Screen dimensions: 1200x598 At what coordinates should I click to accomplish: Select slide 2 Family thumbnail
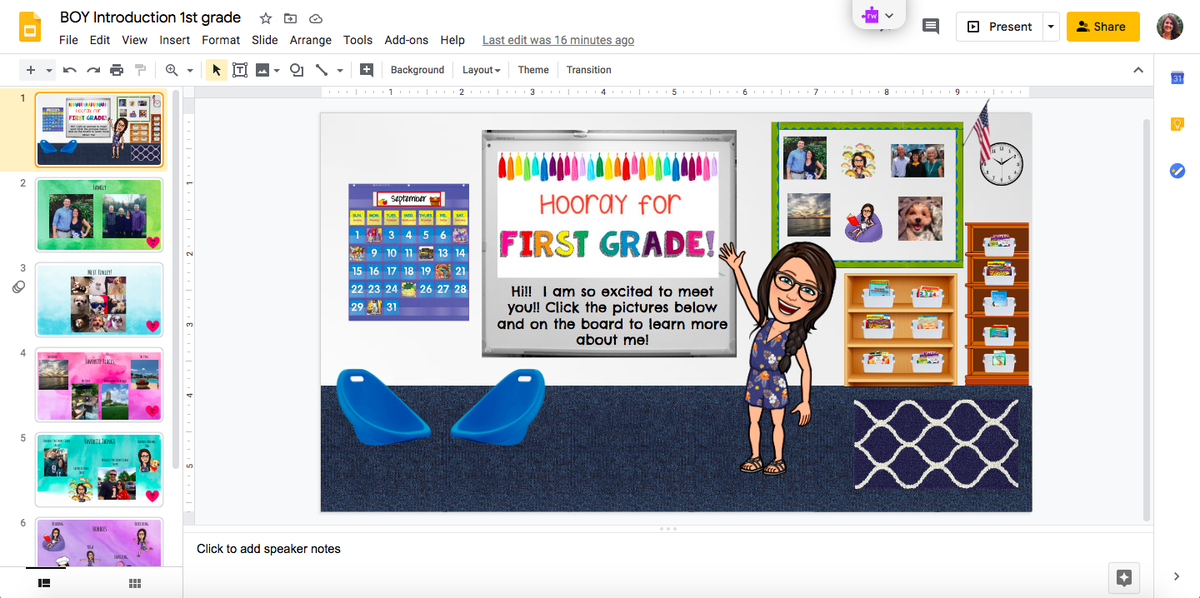coord(99,215)
